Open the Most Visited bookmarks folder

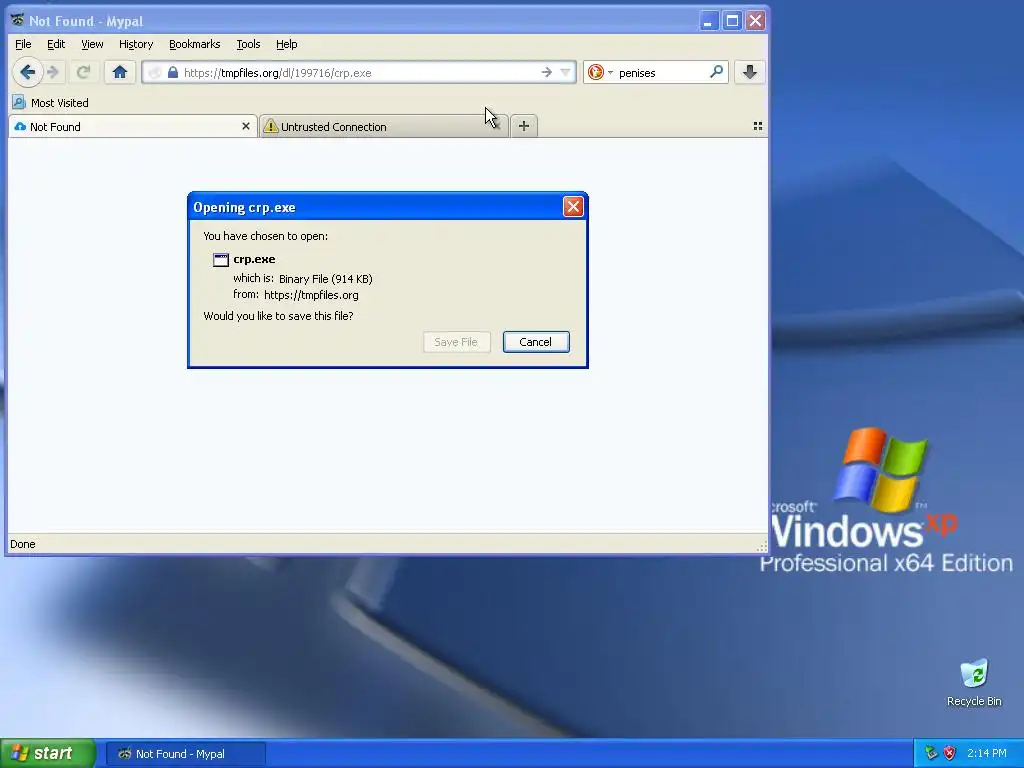click(x=50, y=103)
